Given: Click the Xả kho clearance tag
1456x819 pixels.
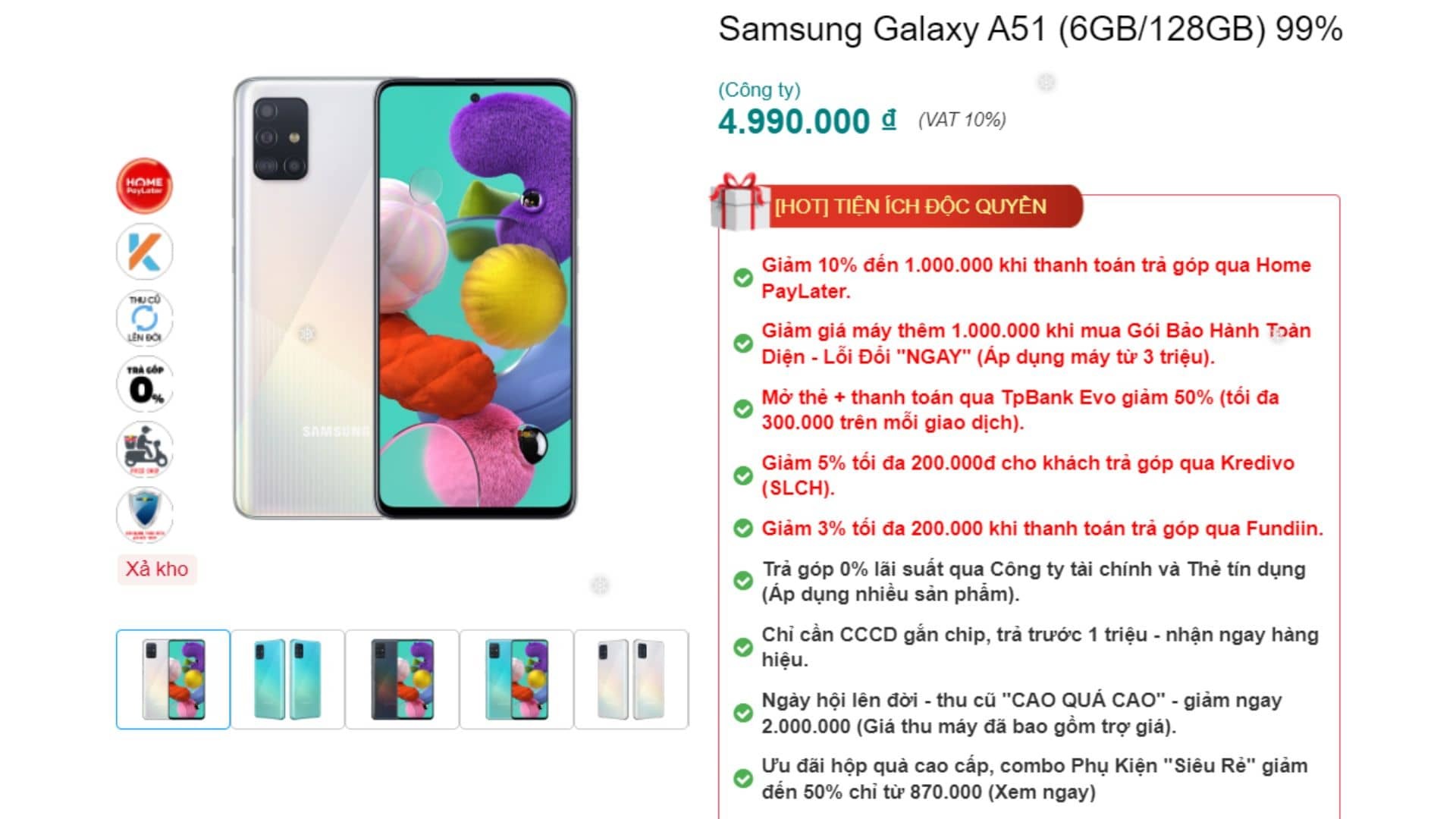Looking at the screenshot, I should coord(157,570).
